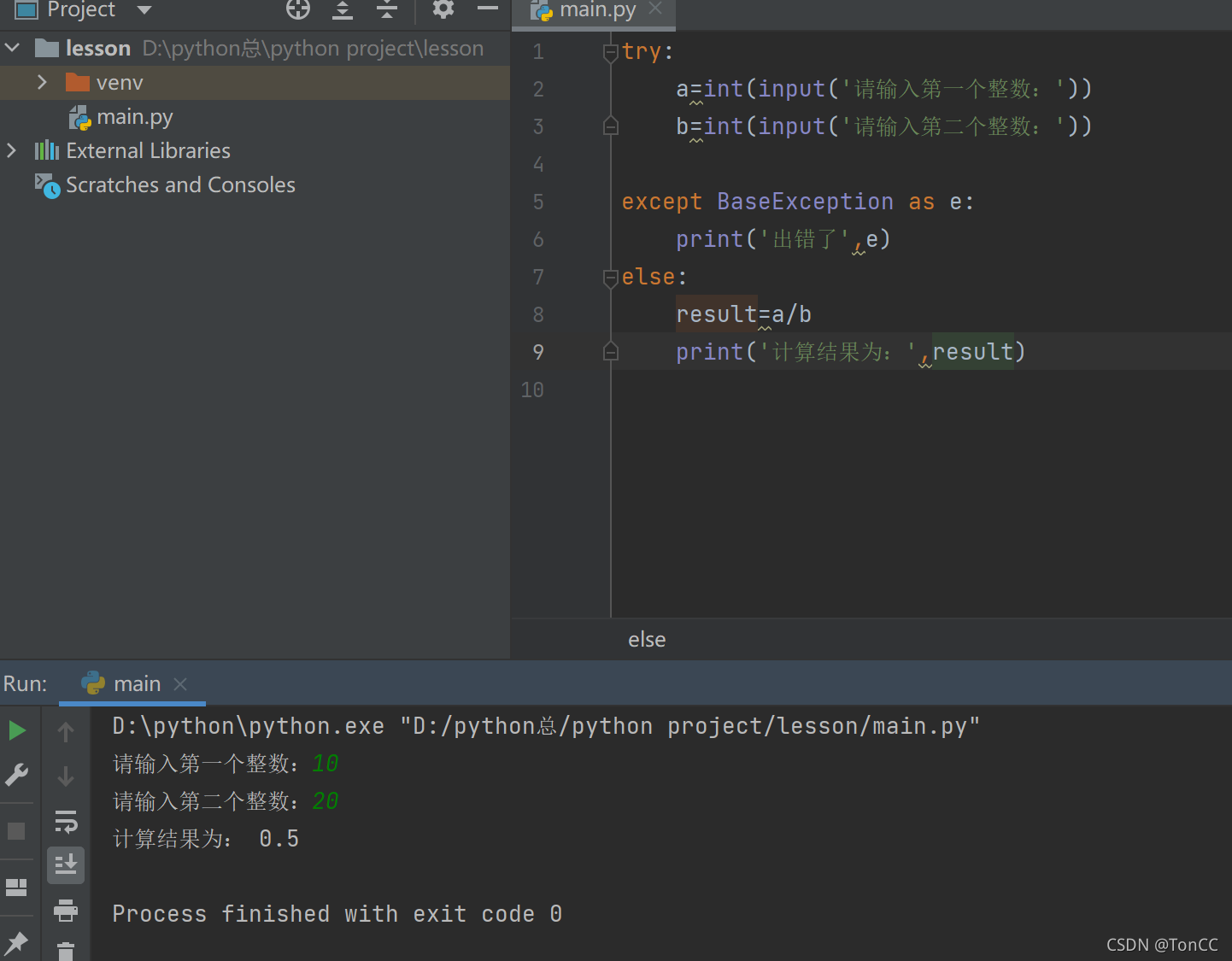
Task: Clear console with the trash icon
Action: [66, 951]
